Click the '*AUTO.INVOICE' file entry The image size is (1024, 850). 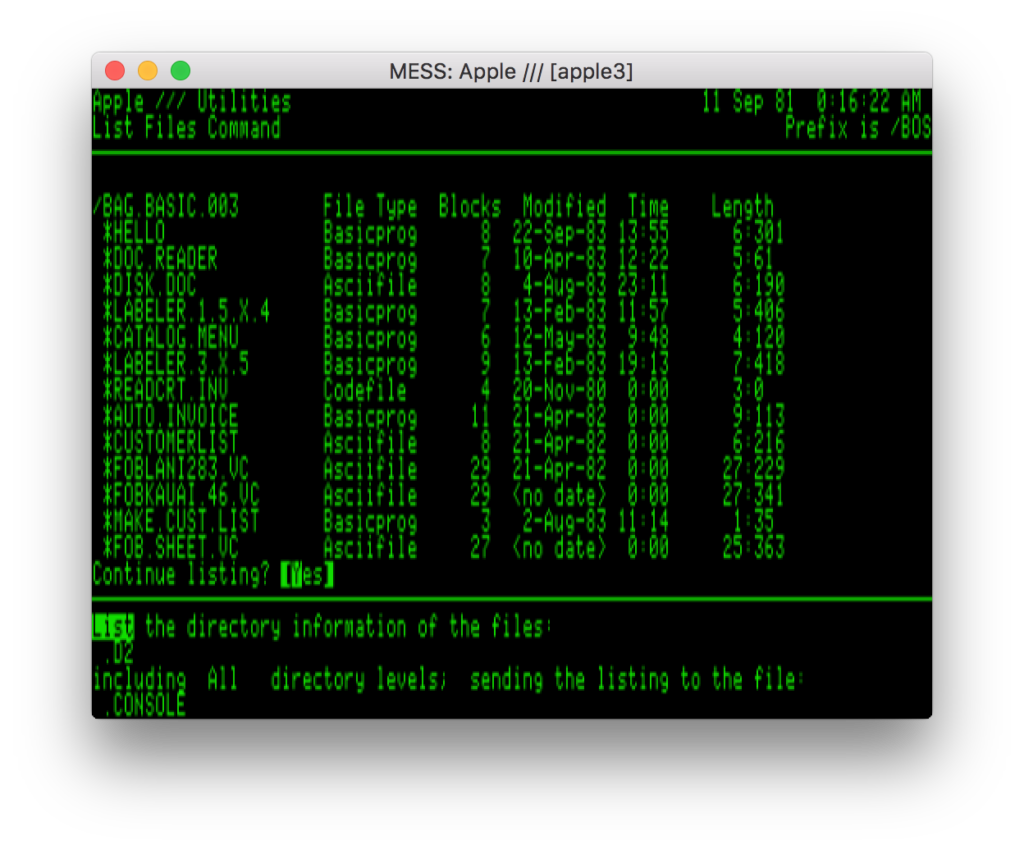170,417
